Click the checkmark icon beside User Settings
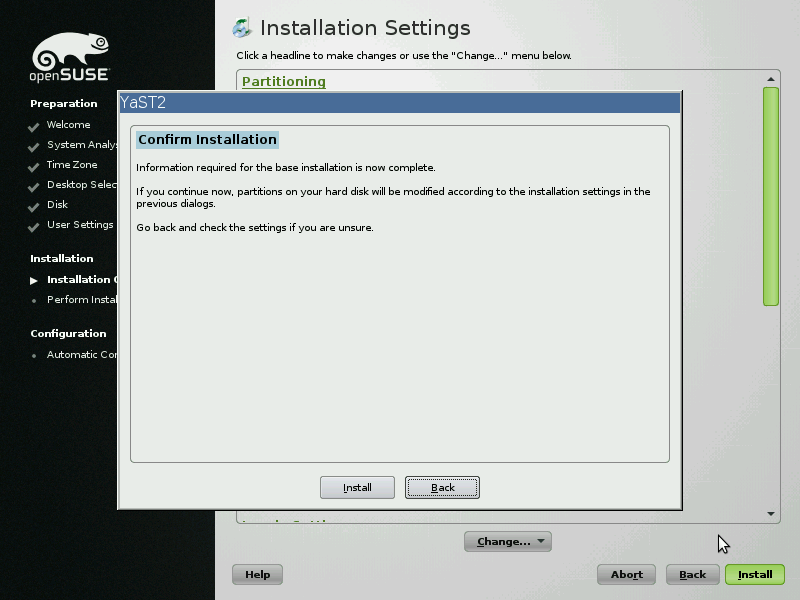The image size is (800, 600). [x=34, y=226]
